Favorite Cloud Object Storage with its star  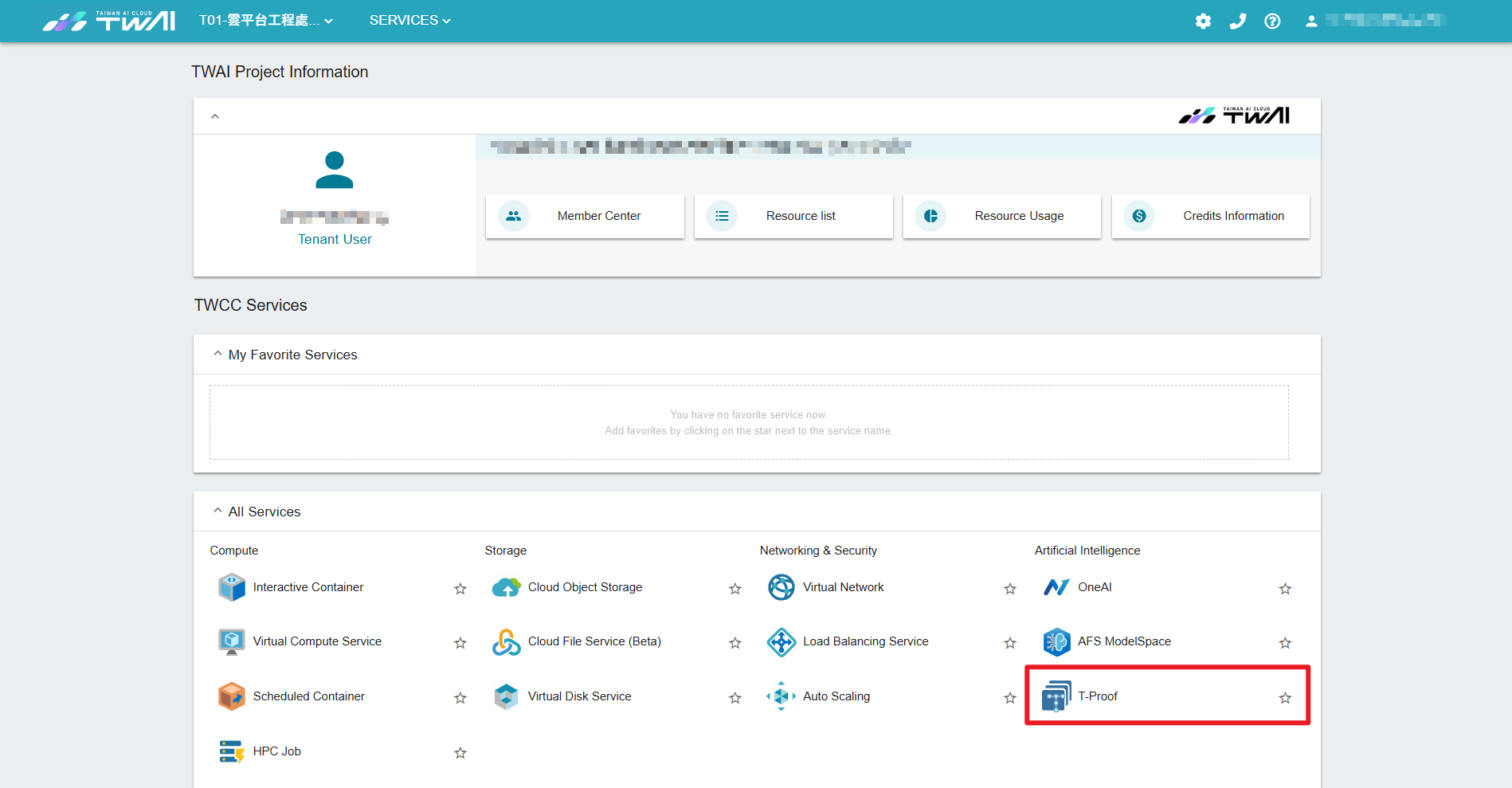pos(735,589)
